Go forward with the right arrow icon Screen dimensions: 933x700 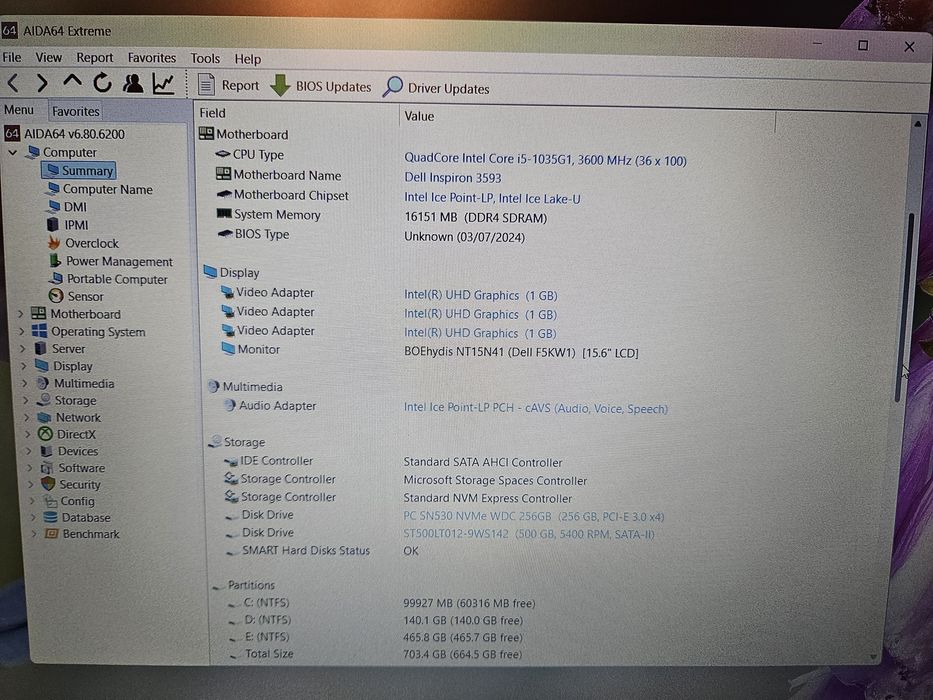[42, 83]
